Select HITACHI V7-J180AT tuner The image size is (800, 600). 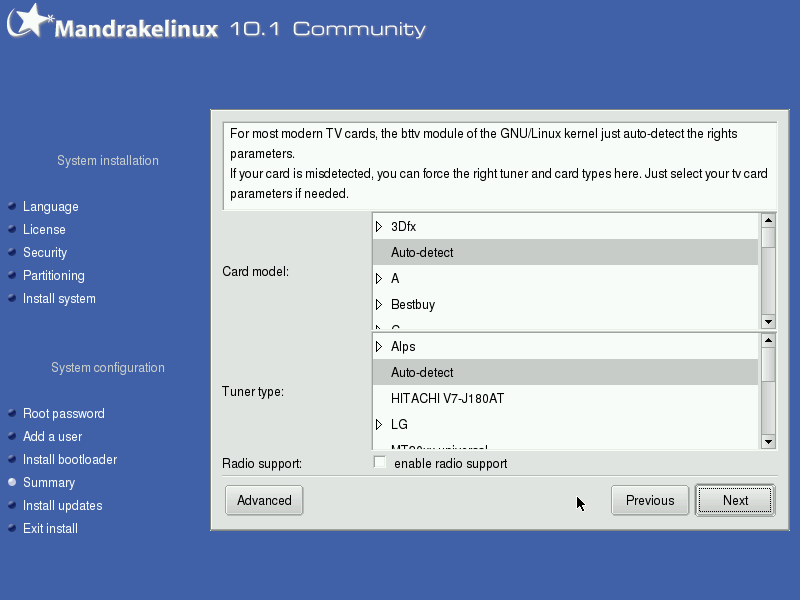[x=565, y=398]
